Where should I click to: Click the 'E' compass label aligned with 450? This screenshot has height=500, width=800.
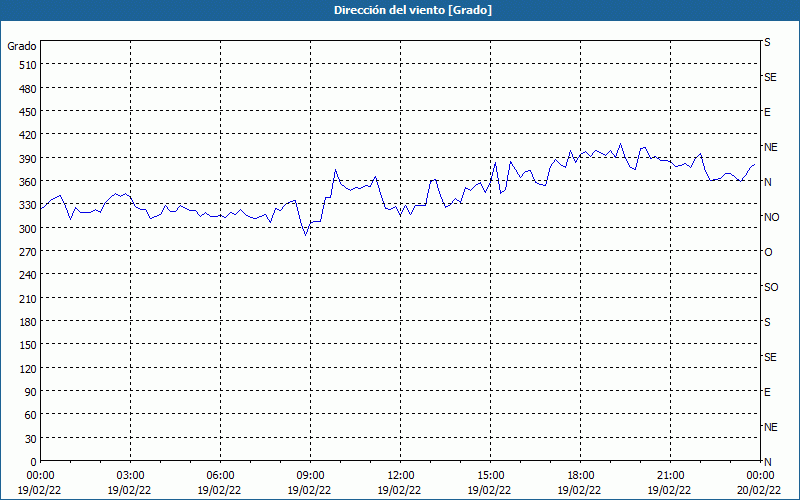tap(767, 112)
